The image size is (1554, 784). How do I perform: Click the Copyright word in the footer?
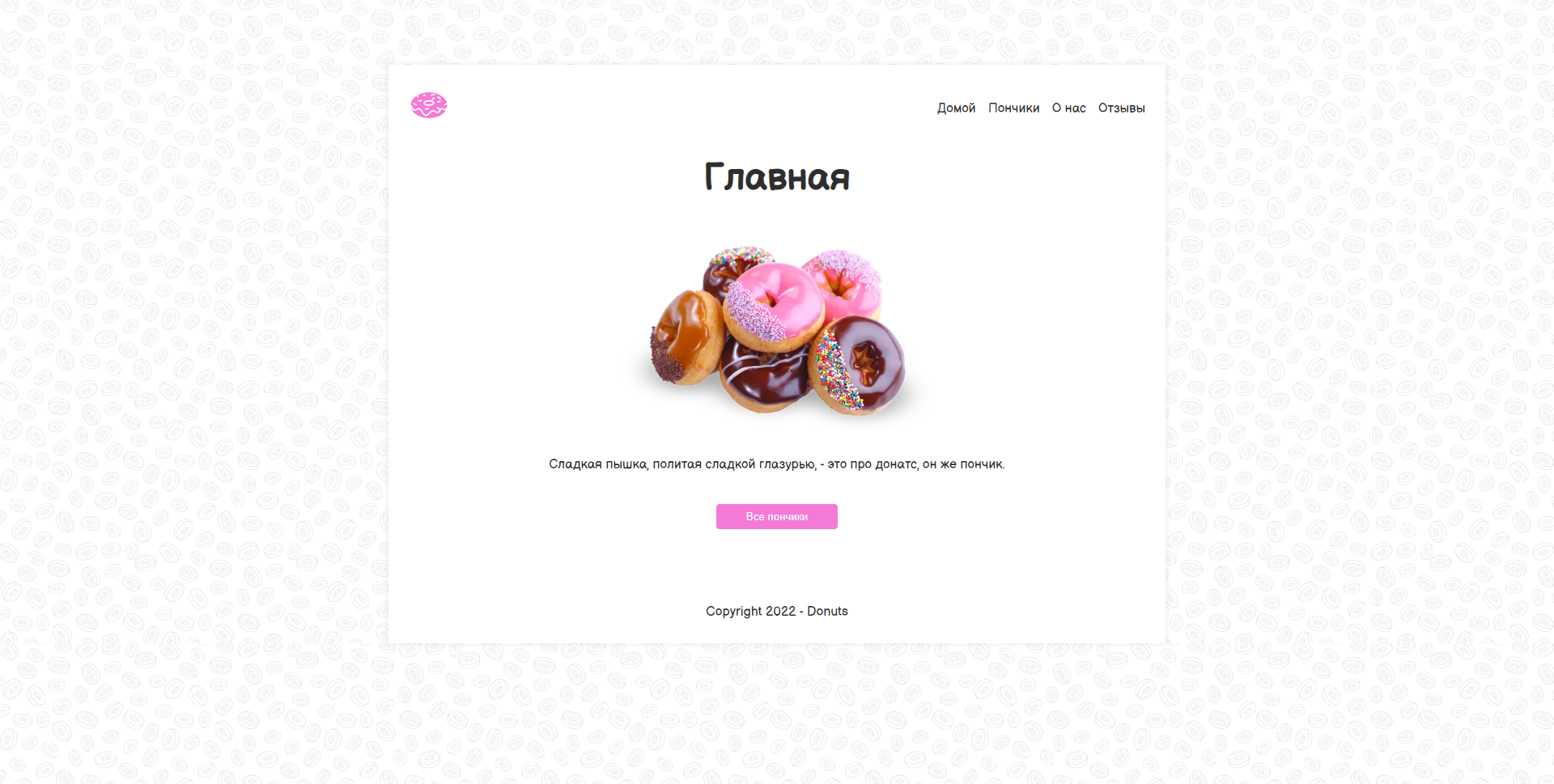pyautogui.click(x=734, y=611)
